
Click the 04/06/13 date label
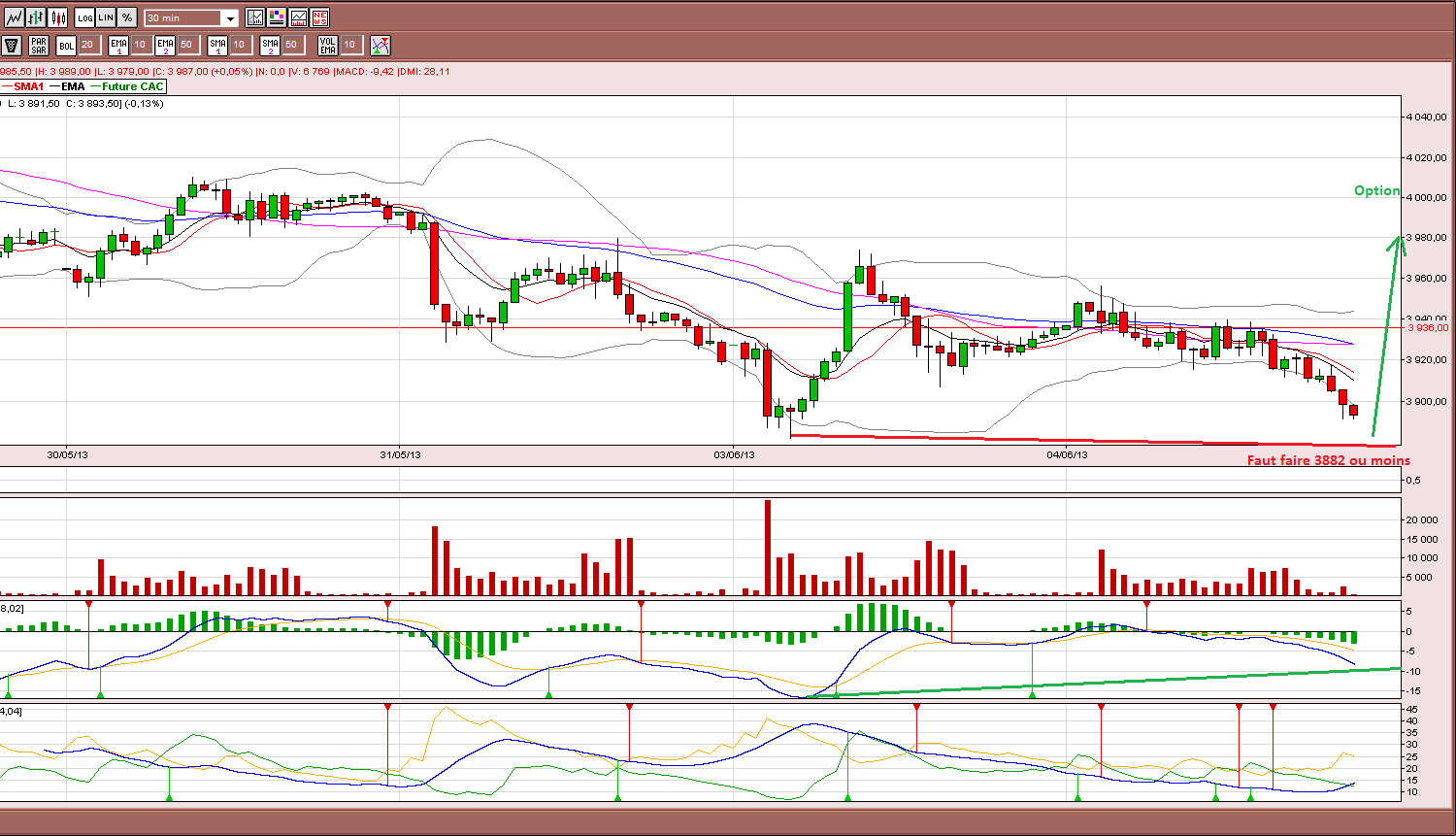pos(1067,454)
